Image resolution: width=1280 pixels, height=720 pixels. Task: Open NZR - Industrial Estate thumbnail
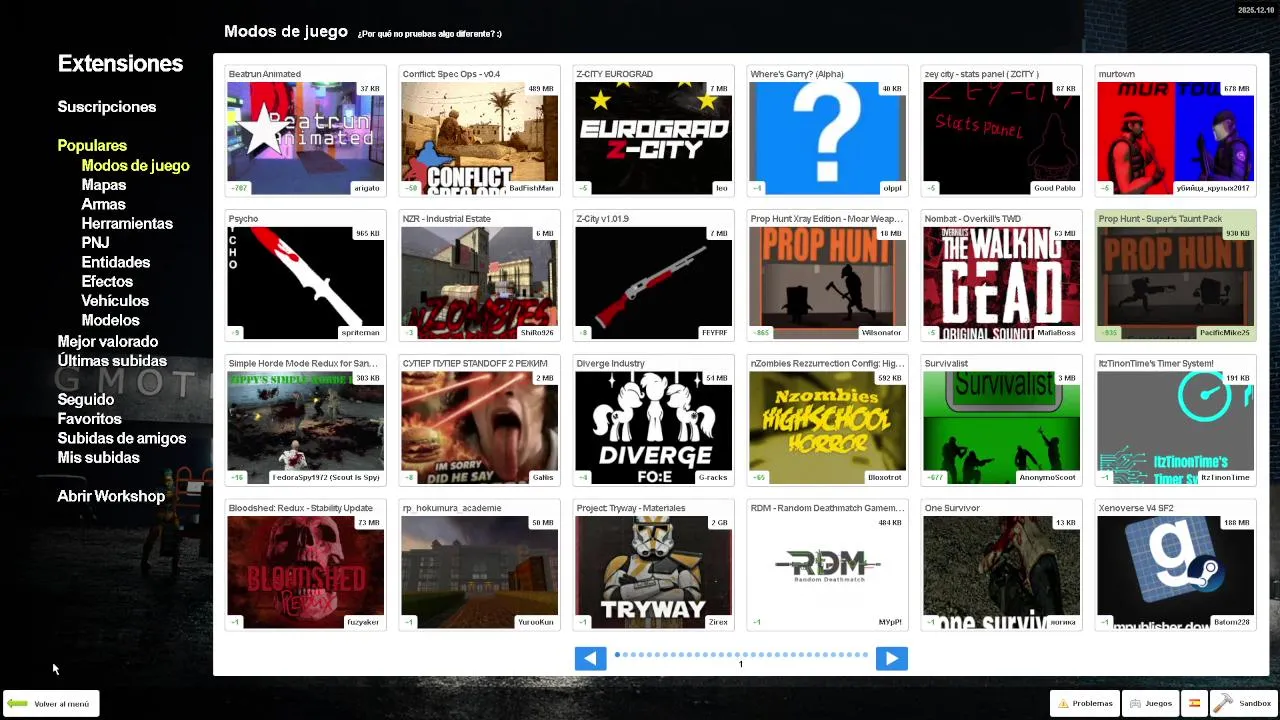click(479, 283)
